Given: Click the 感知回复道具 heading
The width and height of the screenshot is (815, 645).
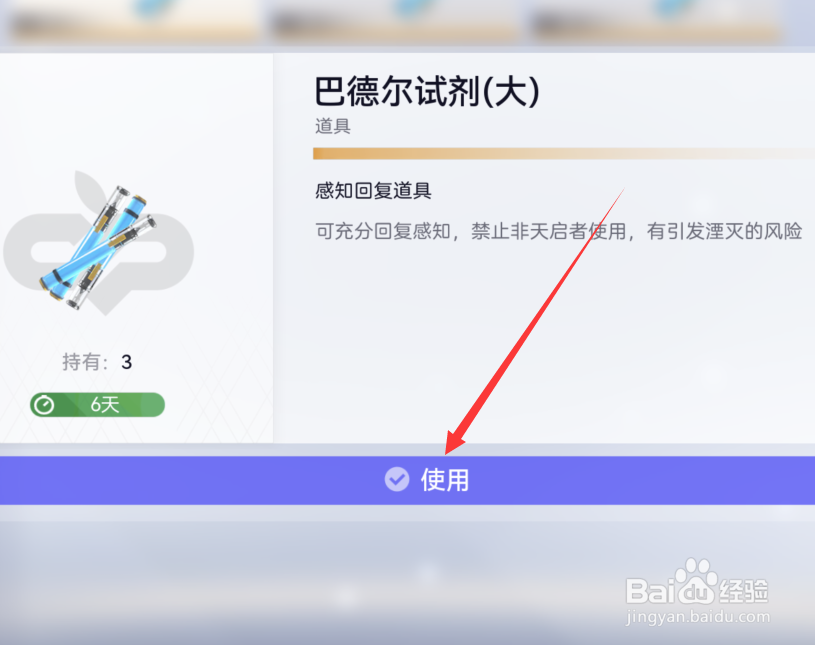Looking at the screenshot, I should [373, 191].
